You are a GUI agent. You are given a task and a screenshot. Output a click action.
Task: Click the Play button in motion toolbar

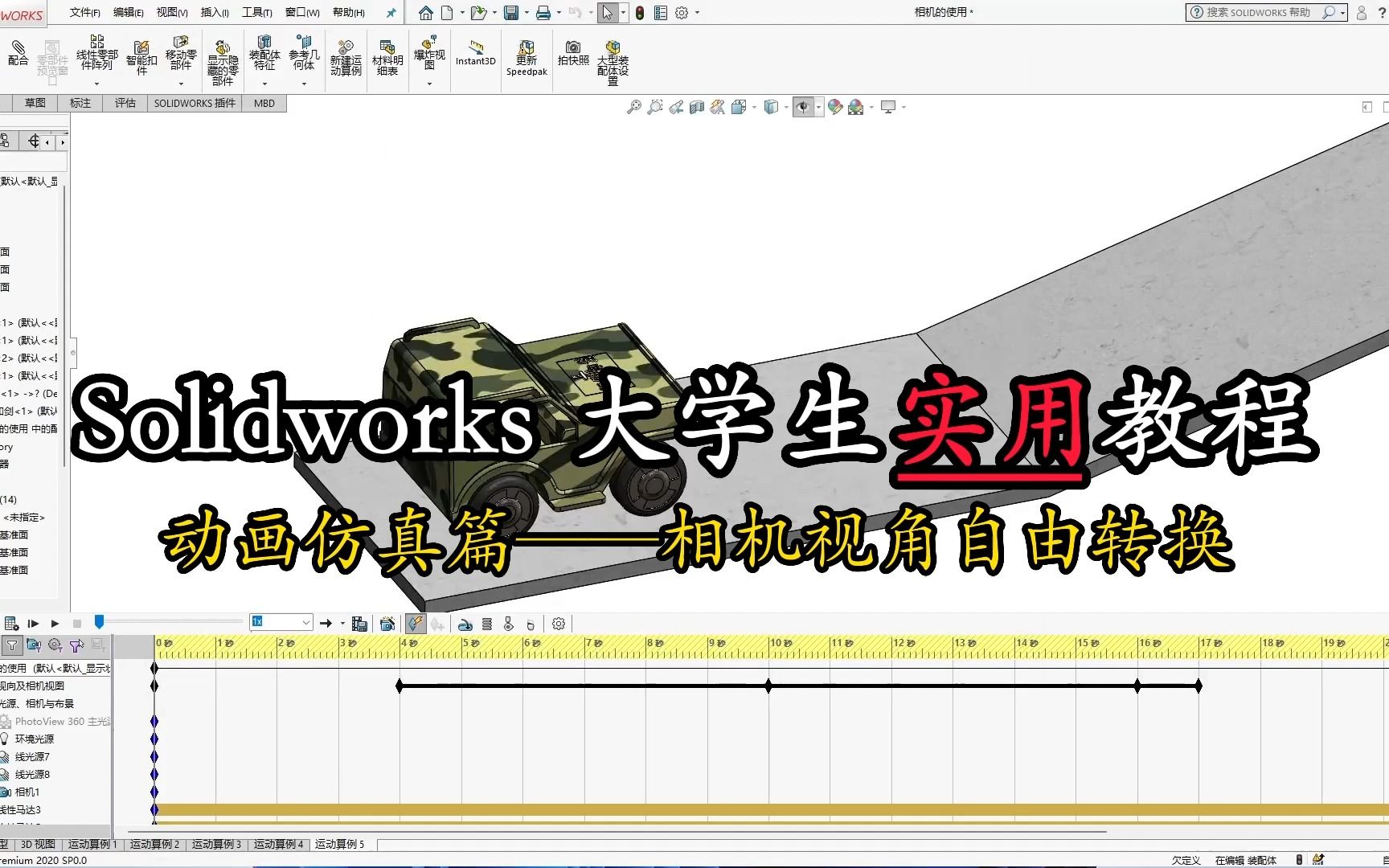coord(55,624)
